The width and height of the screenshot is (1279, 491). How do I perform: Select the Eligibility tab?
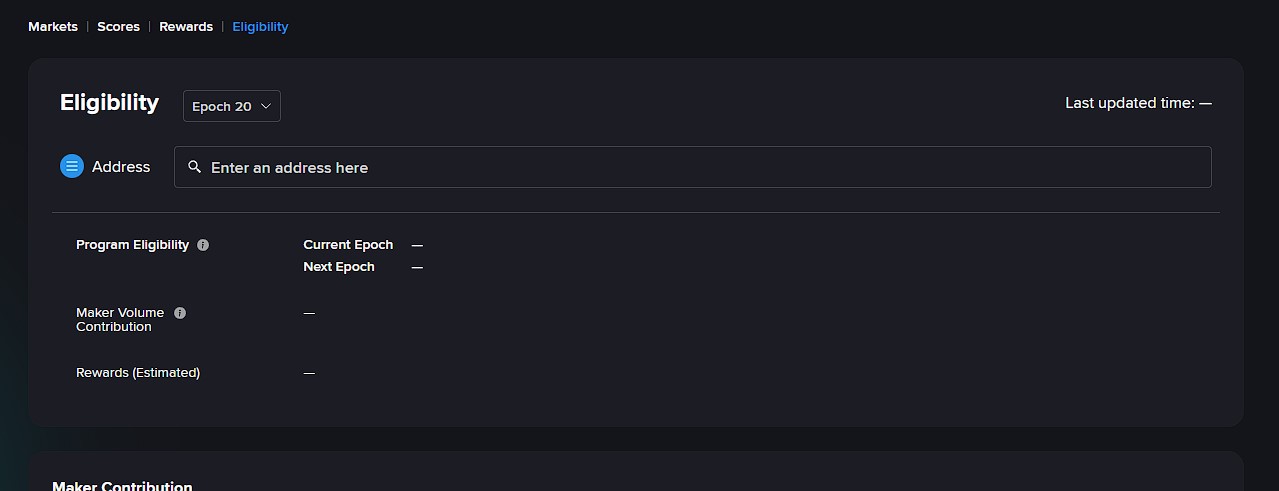pos(260,27)
